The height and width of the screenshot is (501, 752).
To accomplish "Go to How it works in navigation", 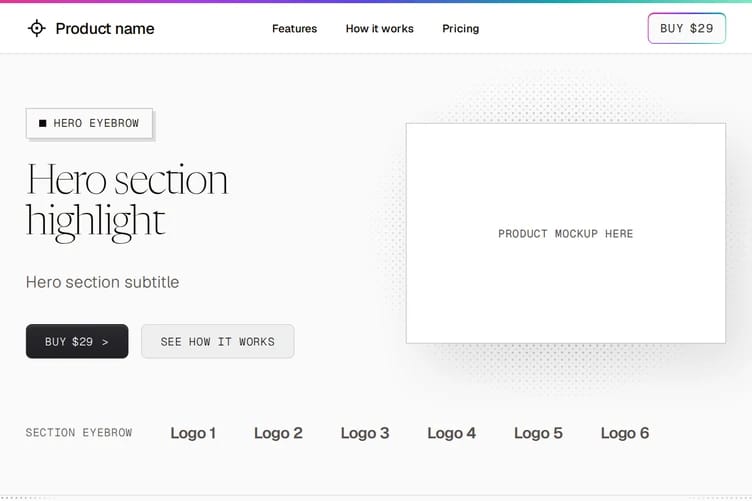I will click(x=379, y=29).
